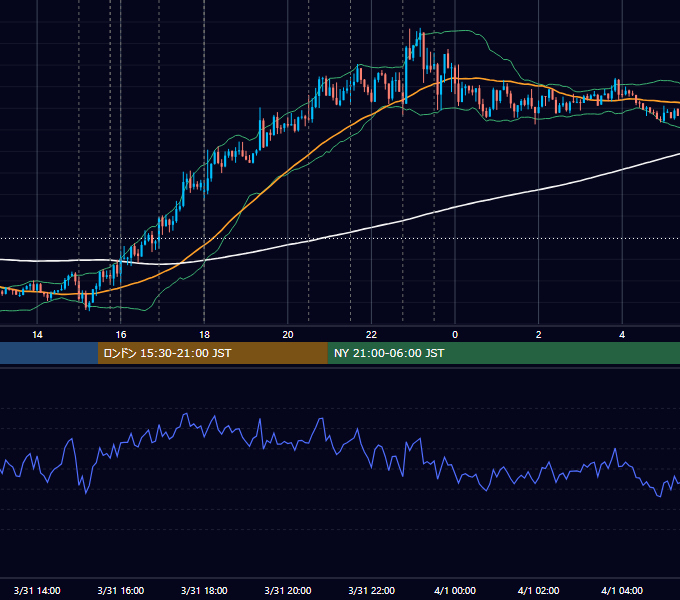680x600 pixels.
Task: Click the 3/31 20:00 time label
Action: [x=288, y=590]
